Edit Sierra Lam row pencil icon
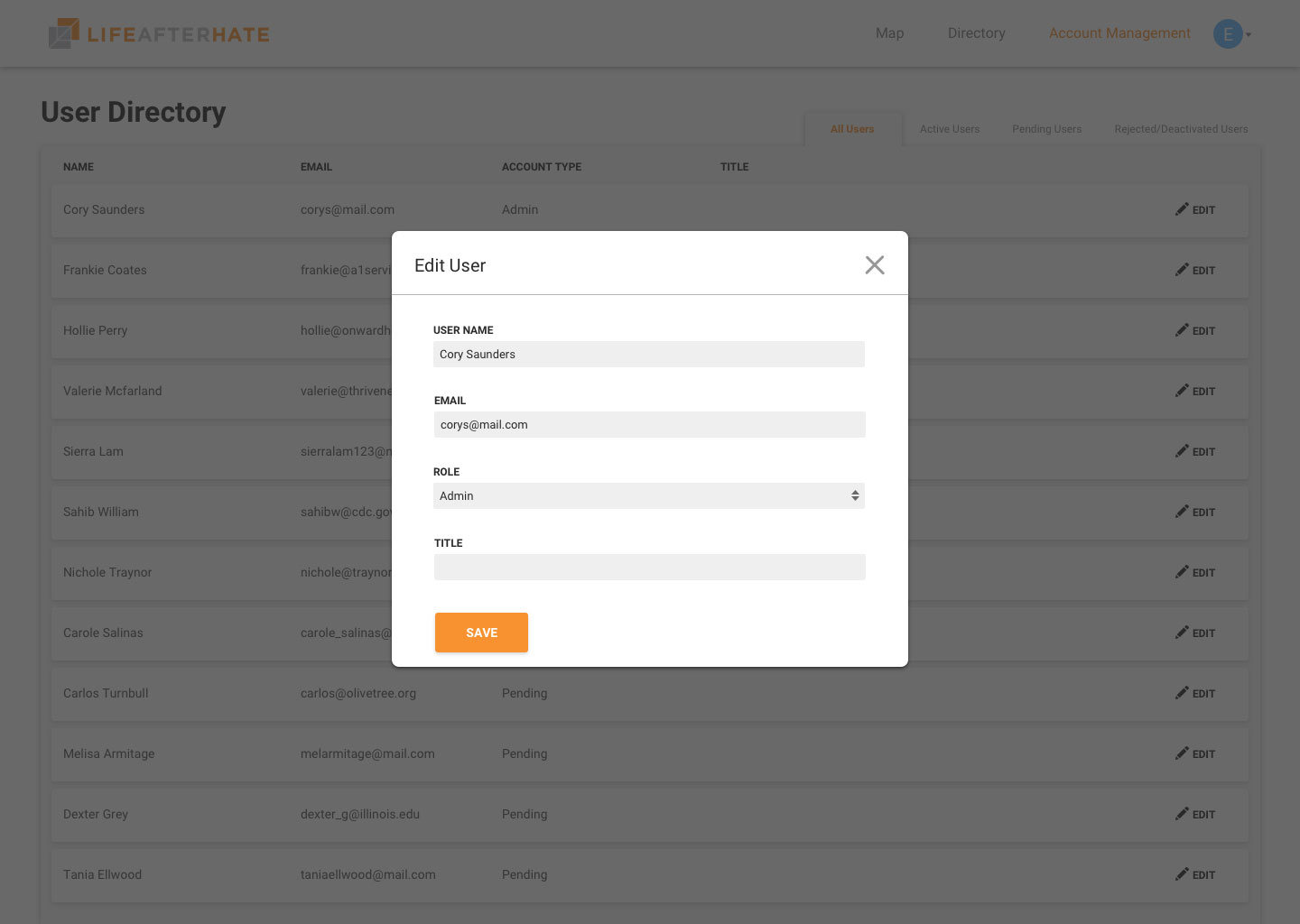 [x=1182, y=451]
